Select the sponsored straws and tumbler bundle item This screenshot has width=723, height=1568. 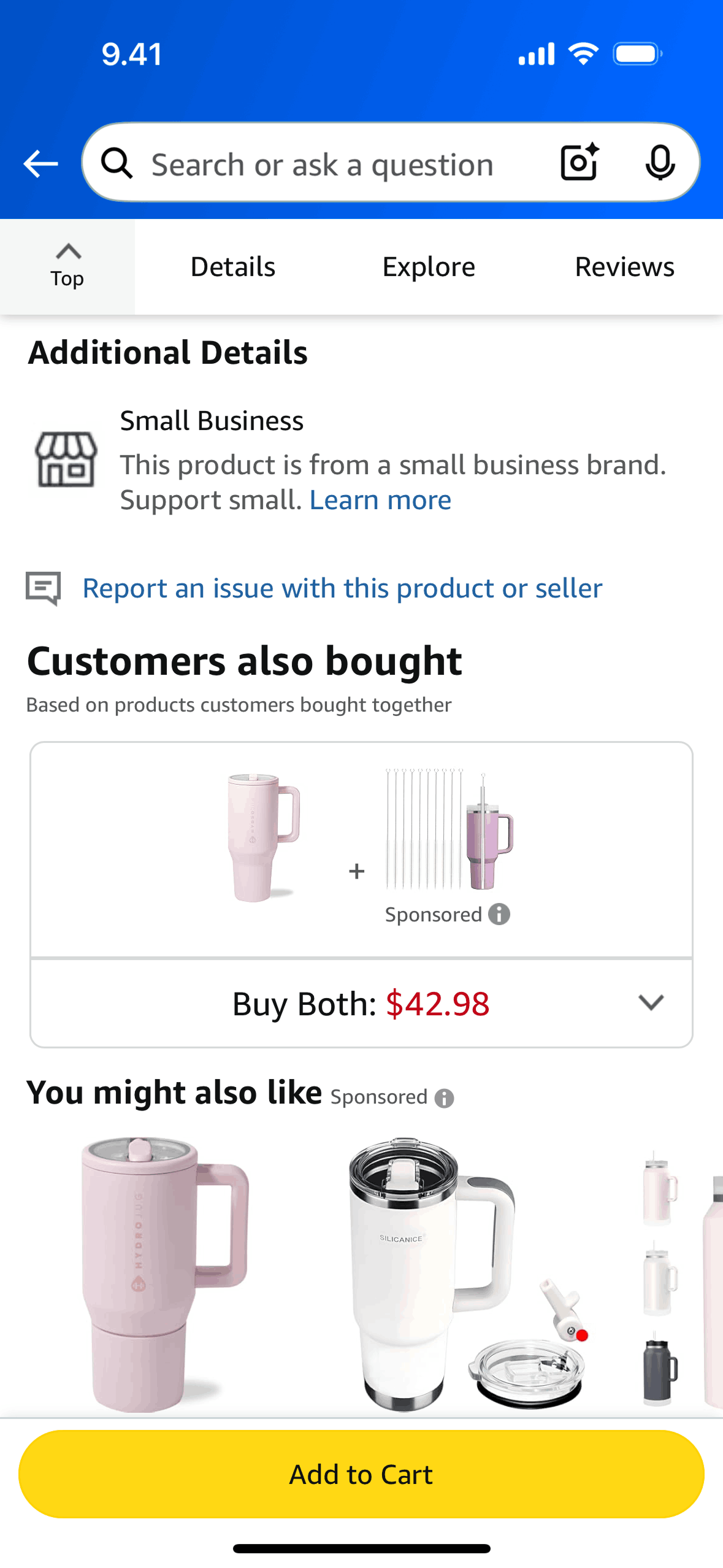[449, 829]
